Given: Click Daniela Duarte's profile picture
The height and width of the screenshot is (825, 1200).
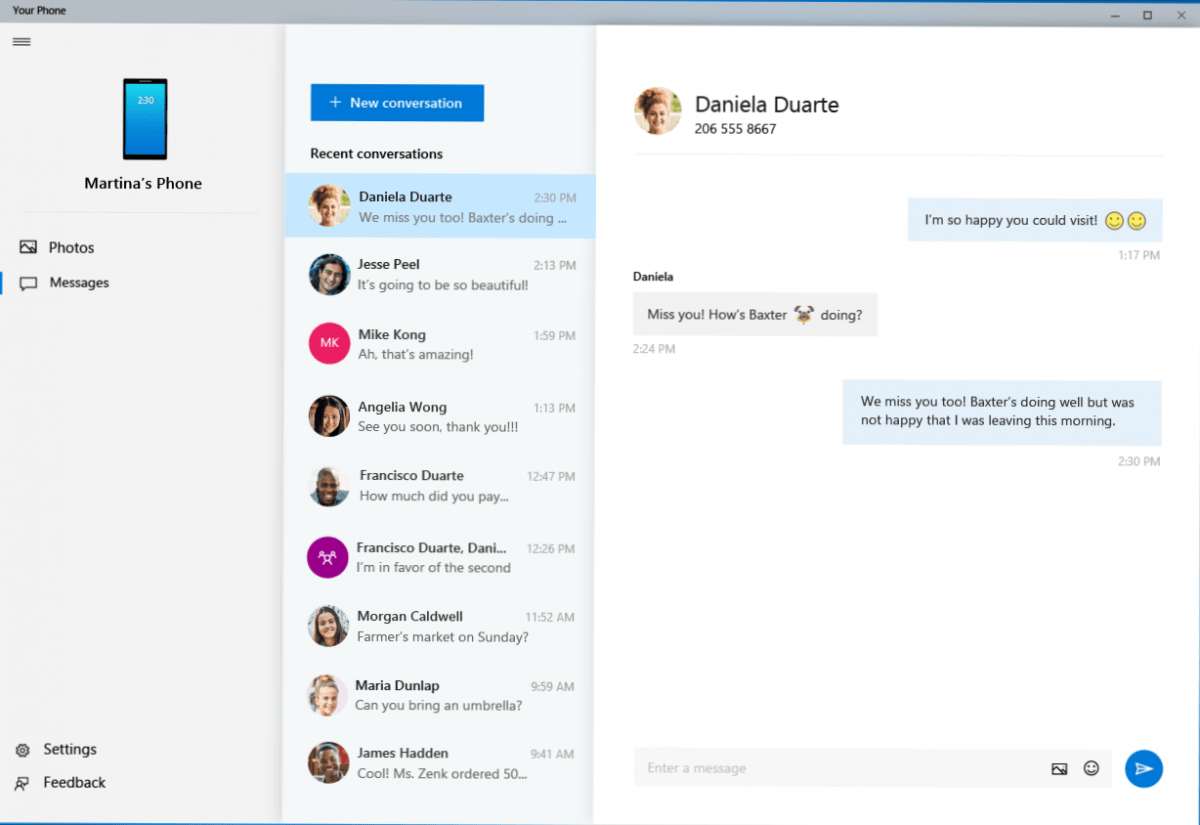Looking at the screenshot, I should tap(657, 110).
